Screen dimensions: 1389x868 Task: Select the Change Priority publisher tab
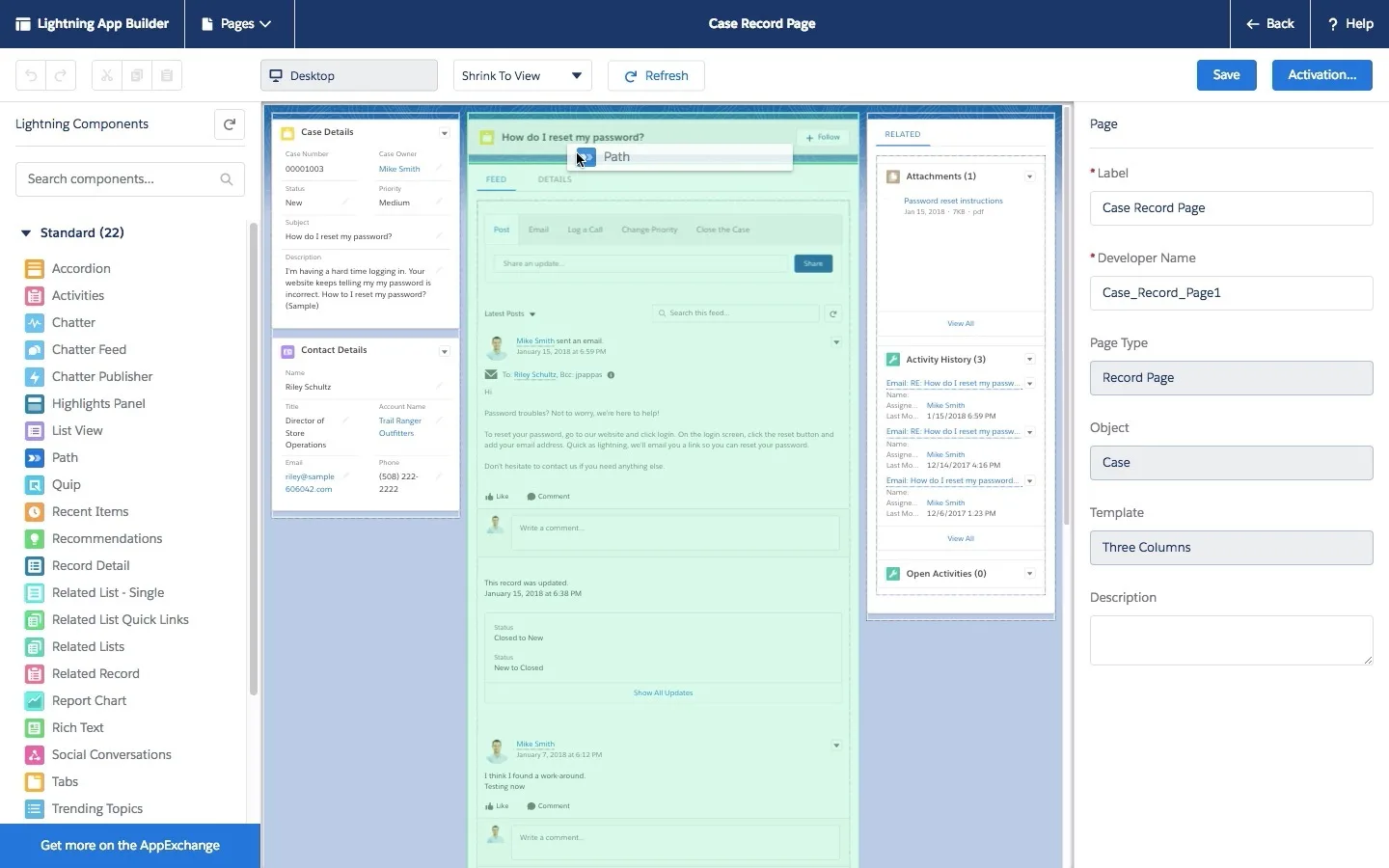pyautogui.click(x=649, y=230)
